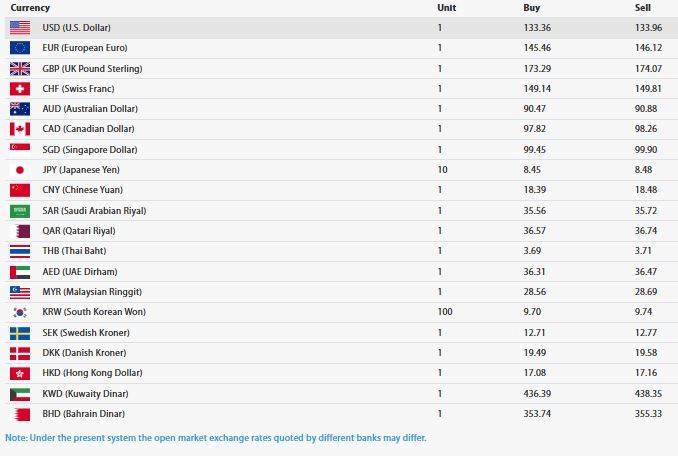This screenshot has height=456, width=678.
Task: Click the Swedish flag icon
Action: point(20,333)
